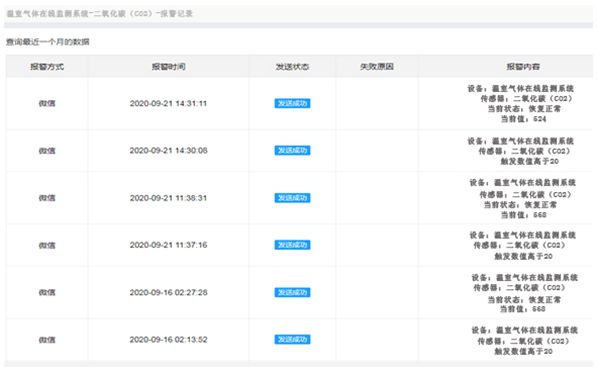Click the 报警时间 column header
This screenshot has width=597, height=370.
click(x=169, y=67)
